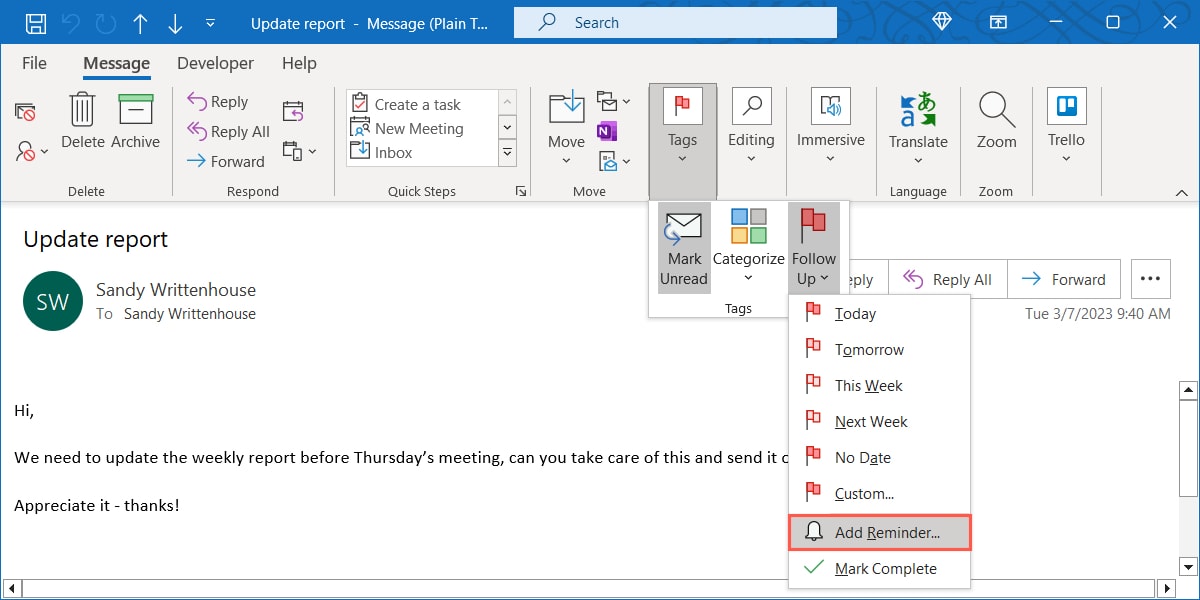
Task: Open the Tags dropdown chevron
Action: point(682,158)
